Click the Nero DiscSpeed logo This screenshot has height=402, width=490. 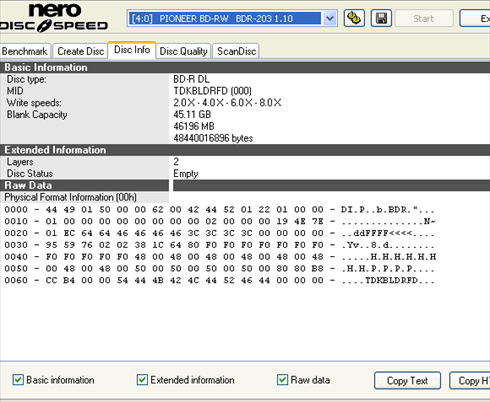[x=54, y=18]
